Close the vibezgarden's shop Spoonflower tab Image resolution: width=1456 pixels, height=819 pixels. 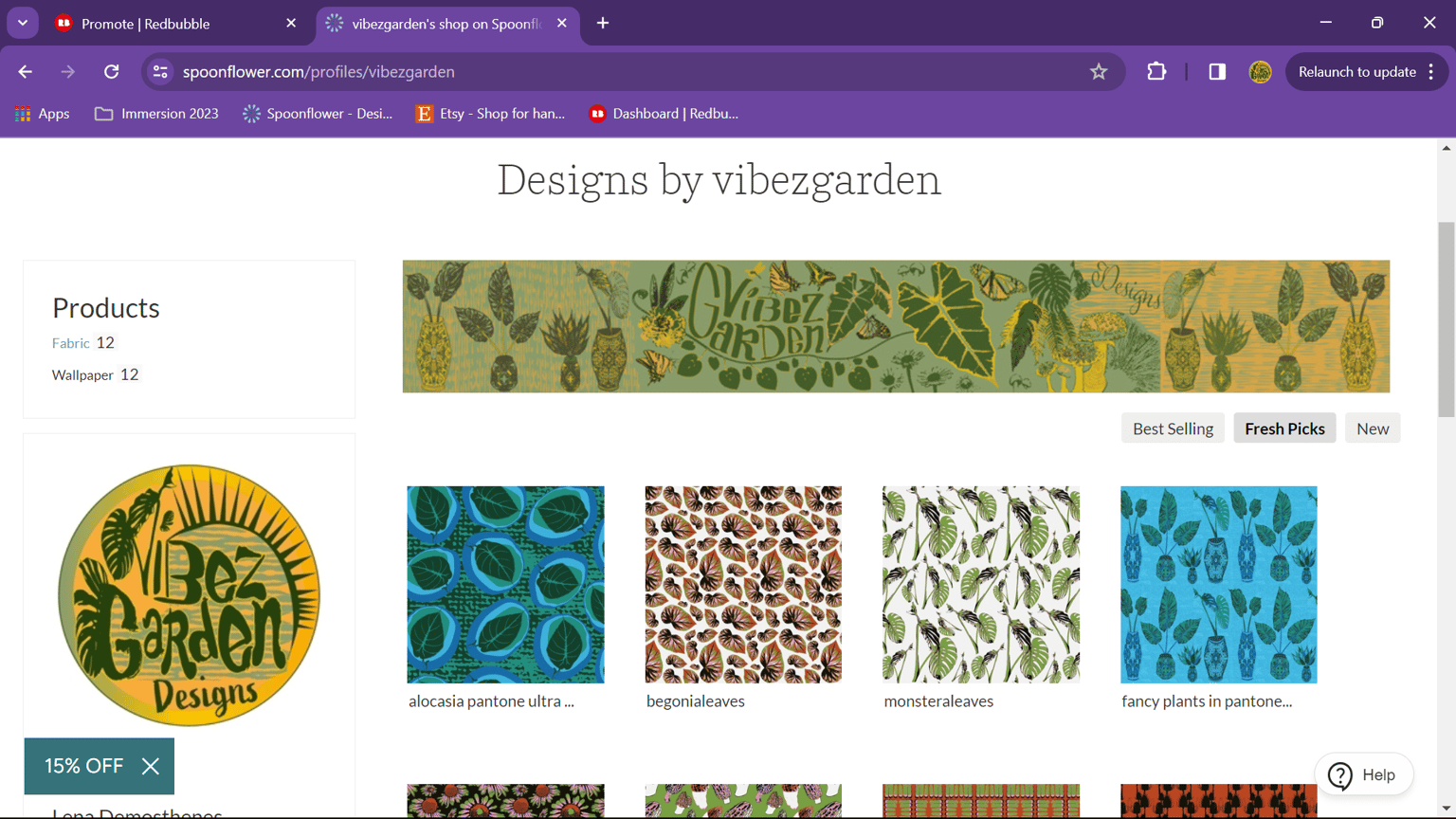point(562,24)
